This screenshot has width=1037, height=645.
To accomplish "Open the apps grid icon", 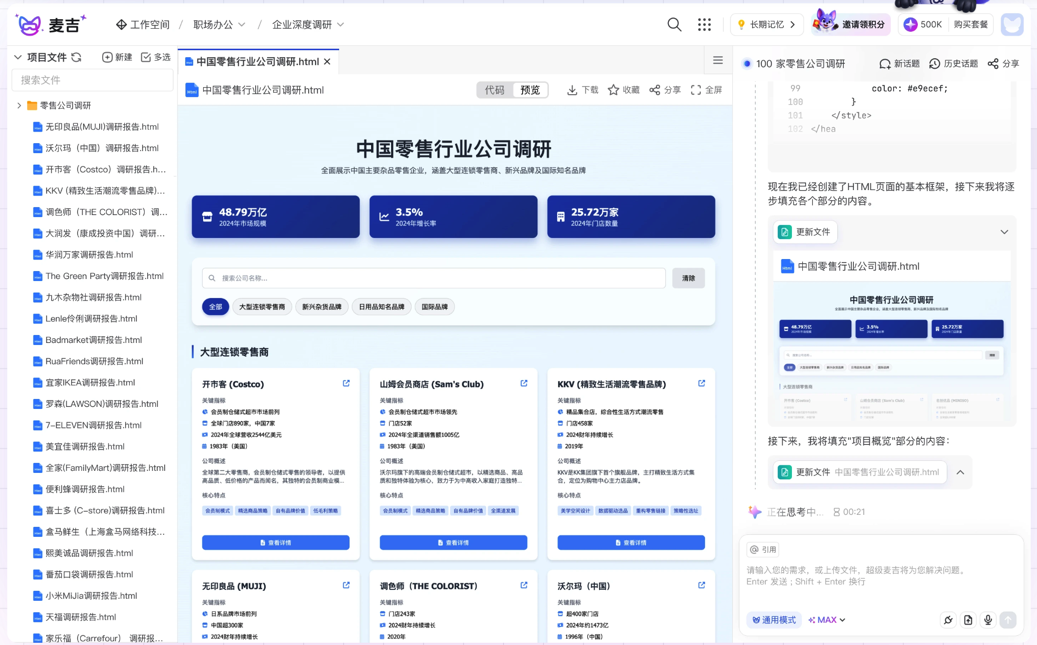I will 704,24.
